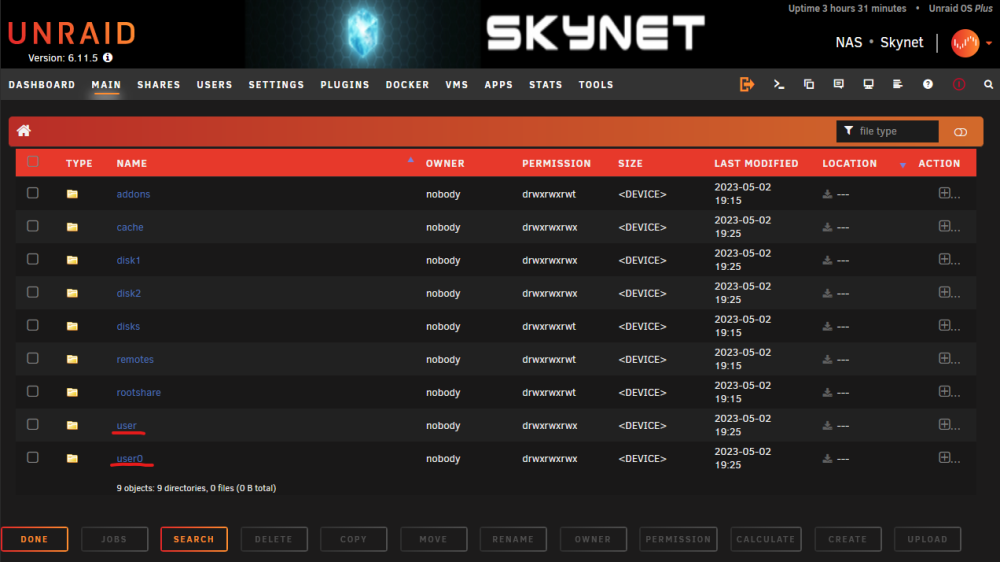Open the Tools menu
The image size is (1000, 562).
[596, 85]
